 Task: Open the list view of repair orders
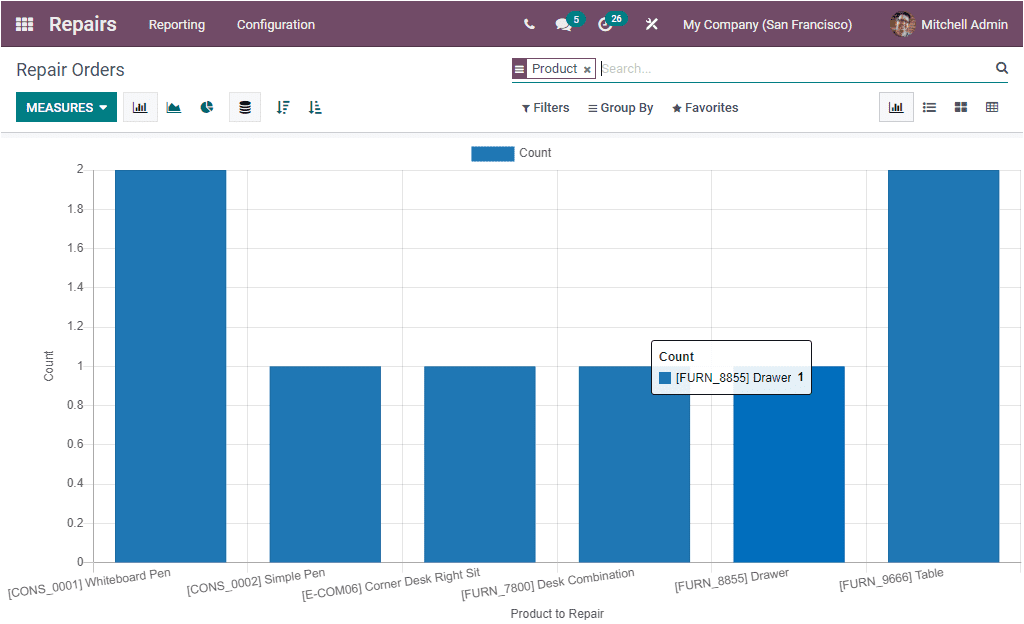point(929,107)
